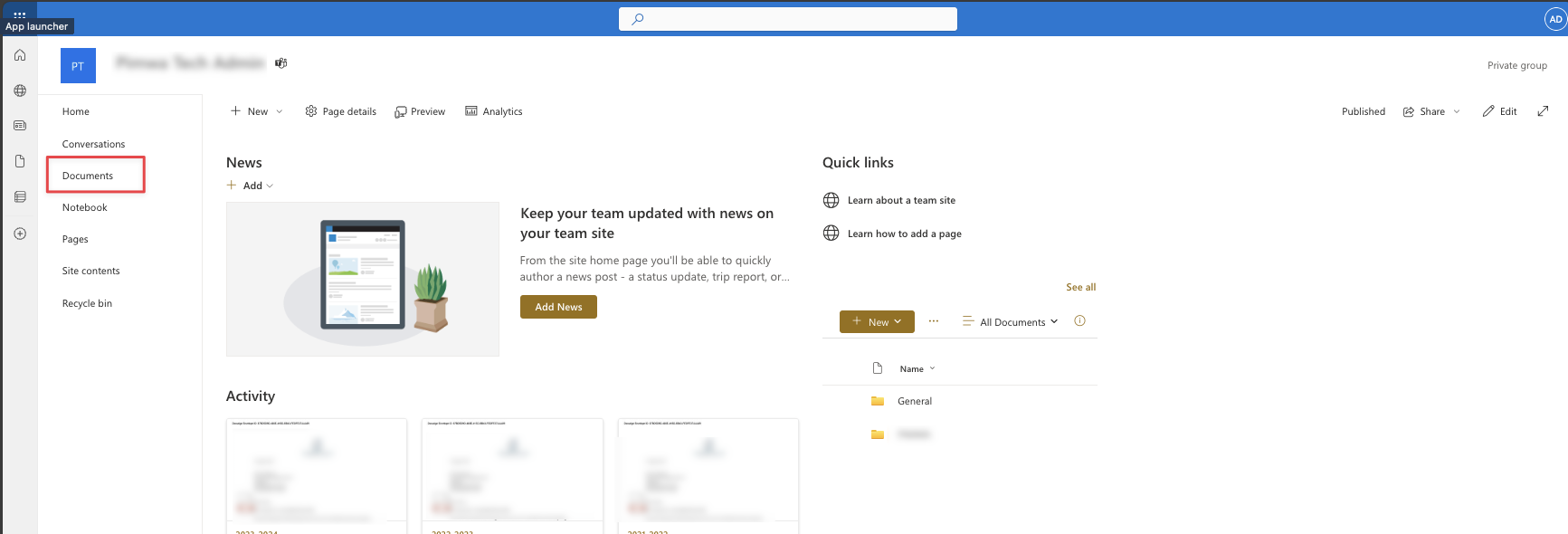
Task: Open the Learn about a team site link
Action: (x=901, y=200)
